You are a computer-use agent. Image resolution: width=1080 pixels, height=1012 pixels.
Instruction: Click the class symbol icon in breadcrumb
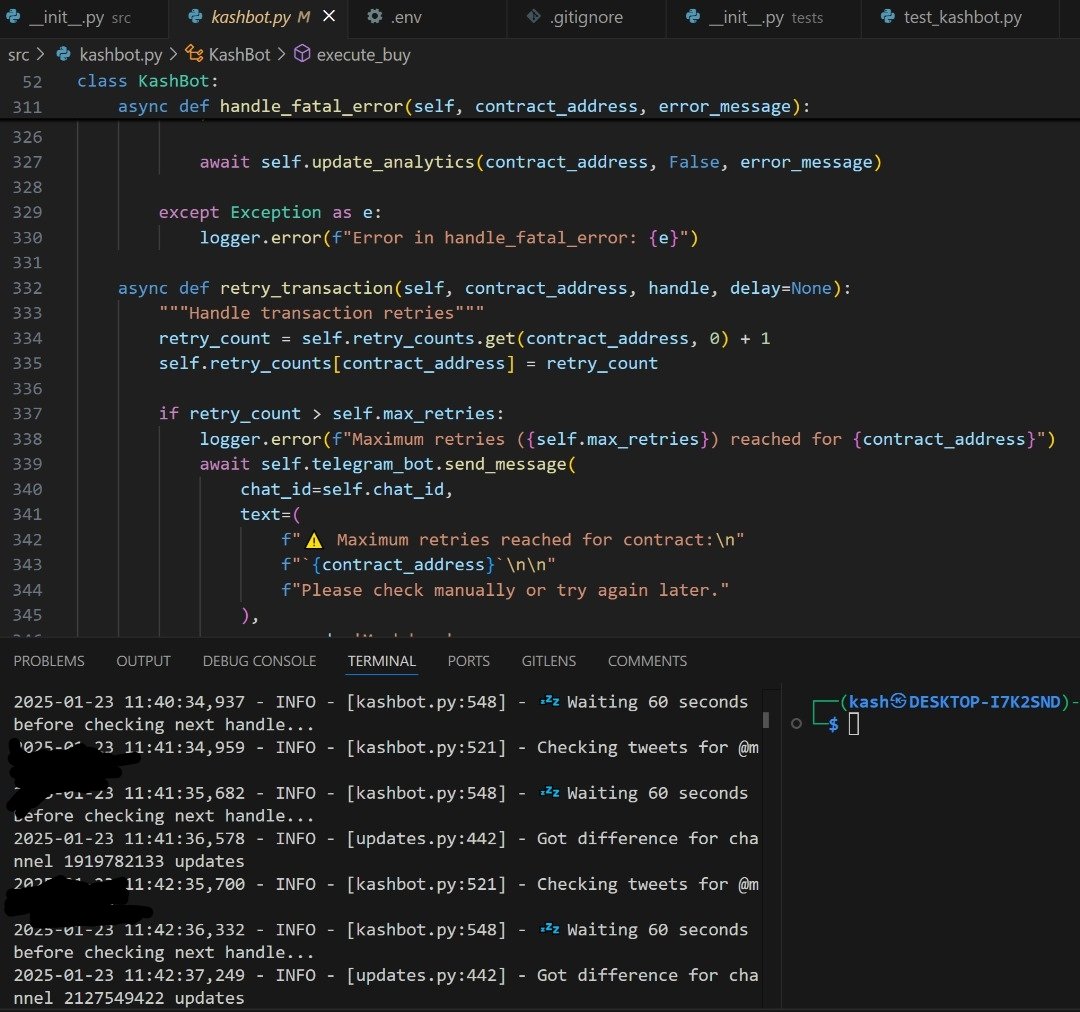[194, 54]
